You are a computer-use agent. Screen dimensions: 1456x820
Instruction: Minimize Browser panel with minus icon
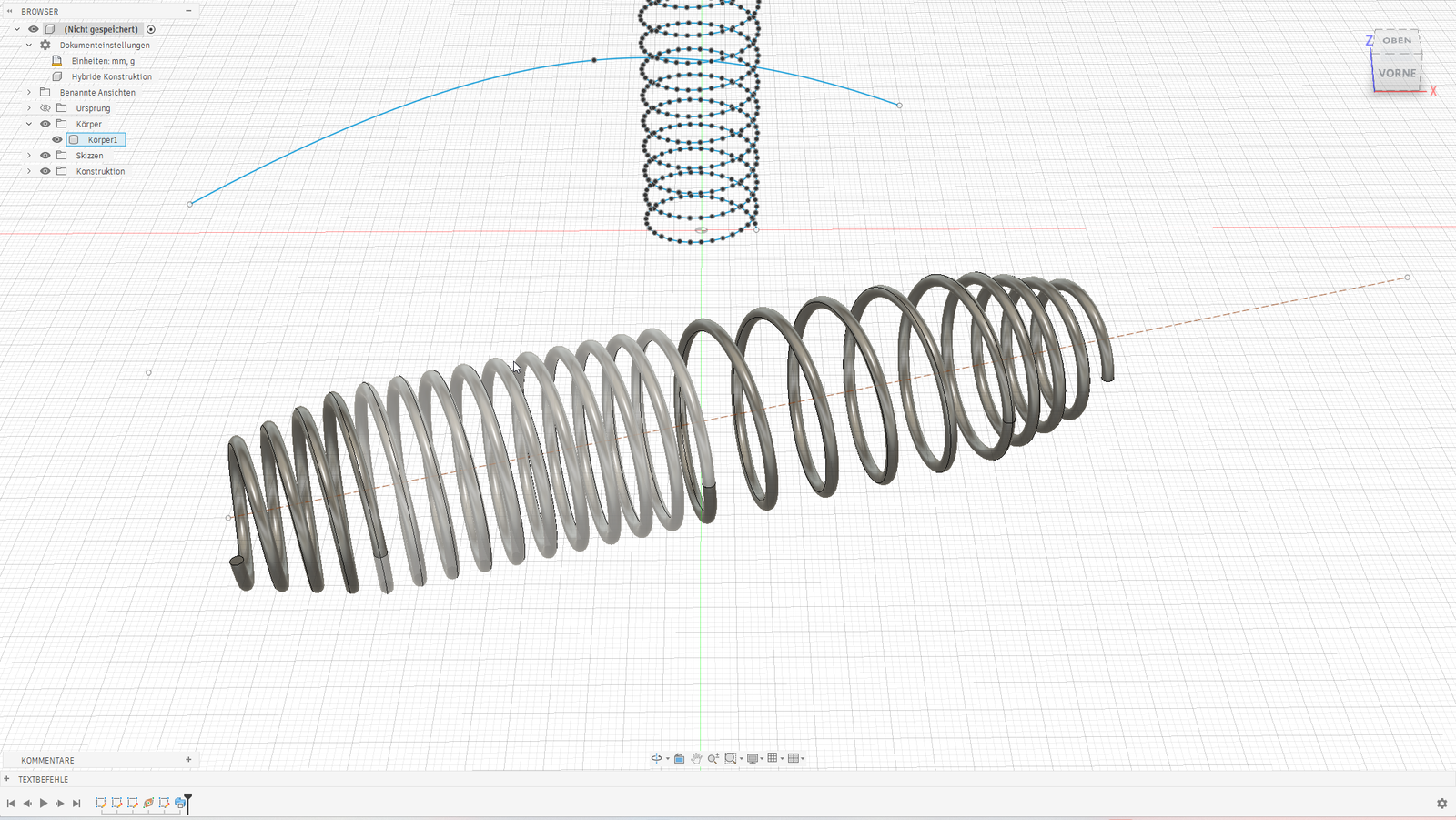click(188, 11)
